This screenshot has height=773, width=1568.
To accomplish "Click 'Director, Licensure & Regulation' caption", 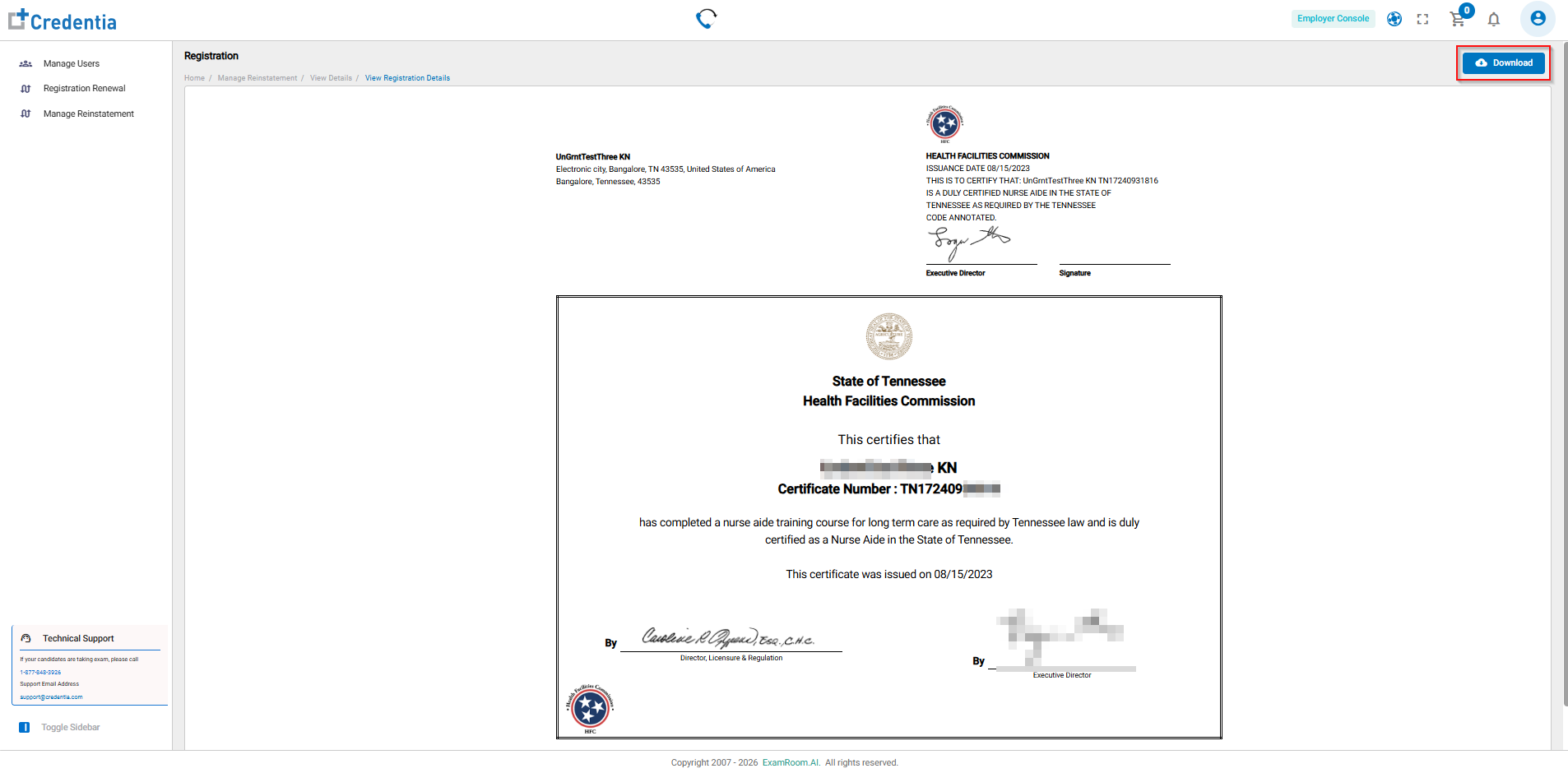I will click(x=731, y=658).
